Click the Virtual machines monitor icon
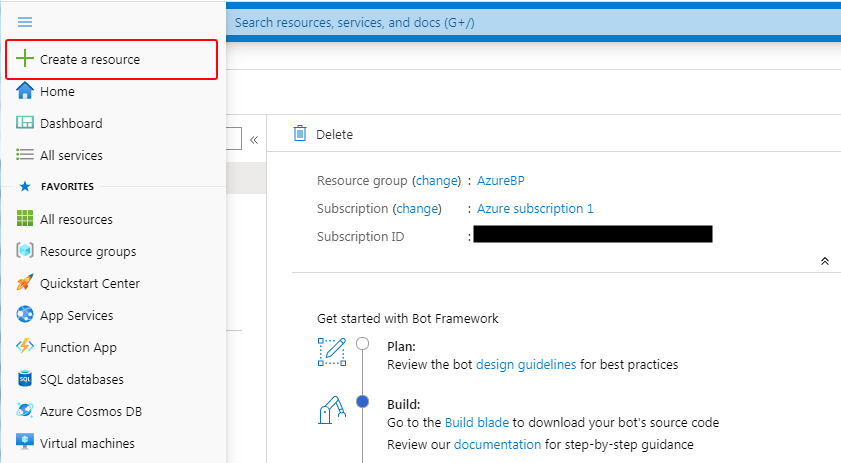The width and height of the screenshot is (841, 463). (25, 442)
